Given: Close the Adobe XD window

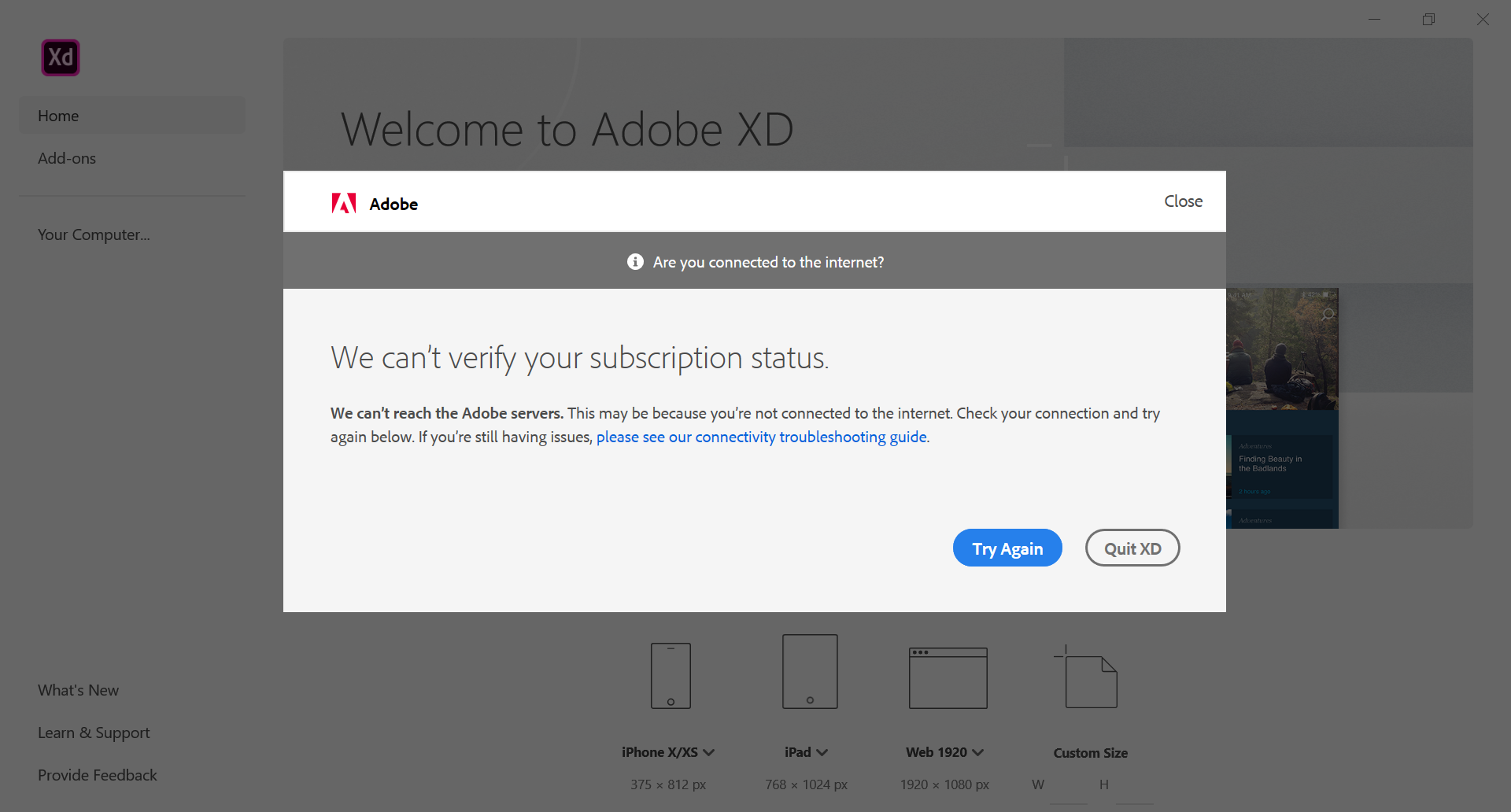Looking at the screenshot, I should (1483, 19).
